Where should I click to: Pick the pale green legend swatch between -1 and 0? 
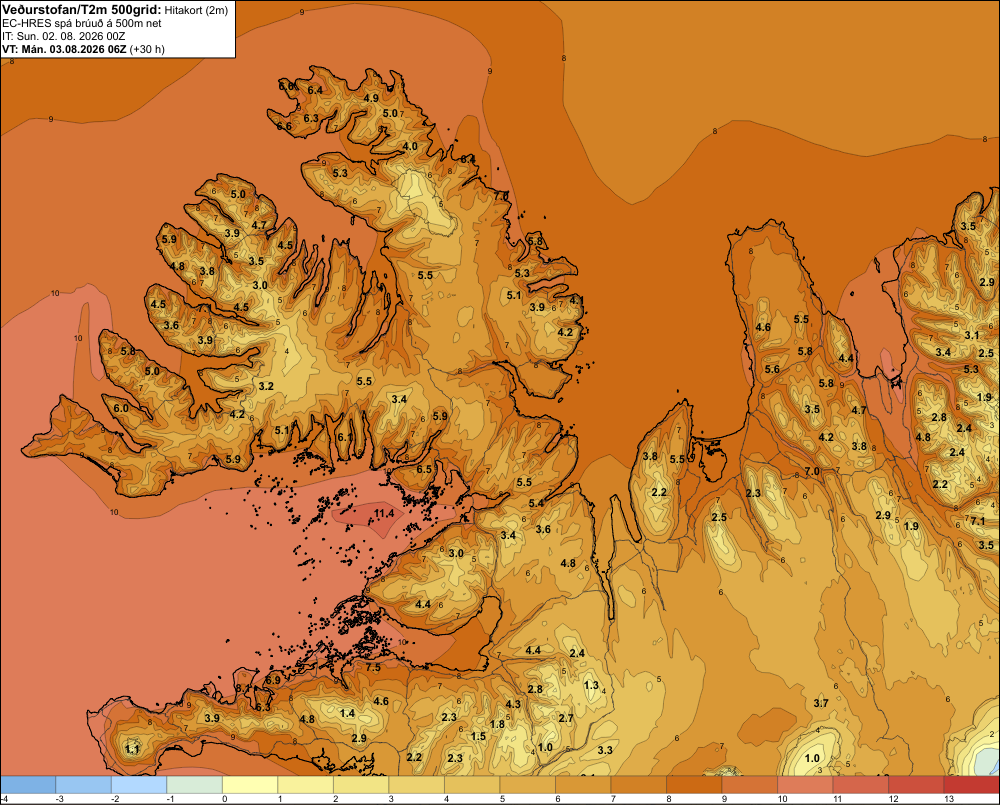click(x=195, y=785)
